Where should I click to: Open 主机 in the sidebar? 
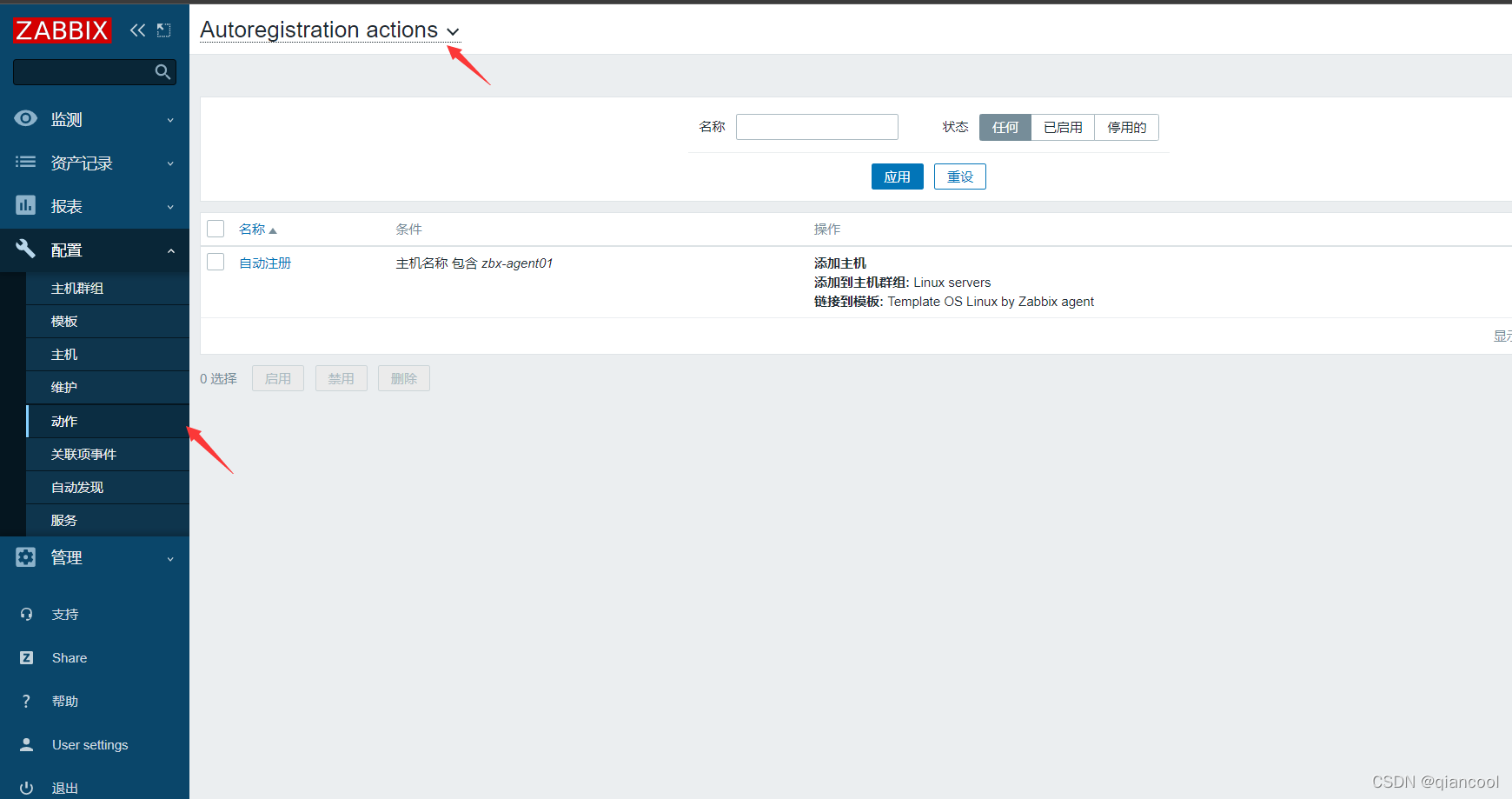pos(108,355)
